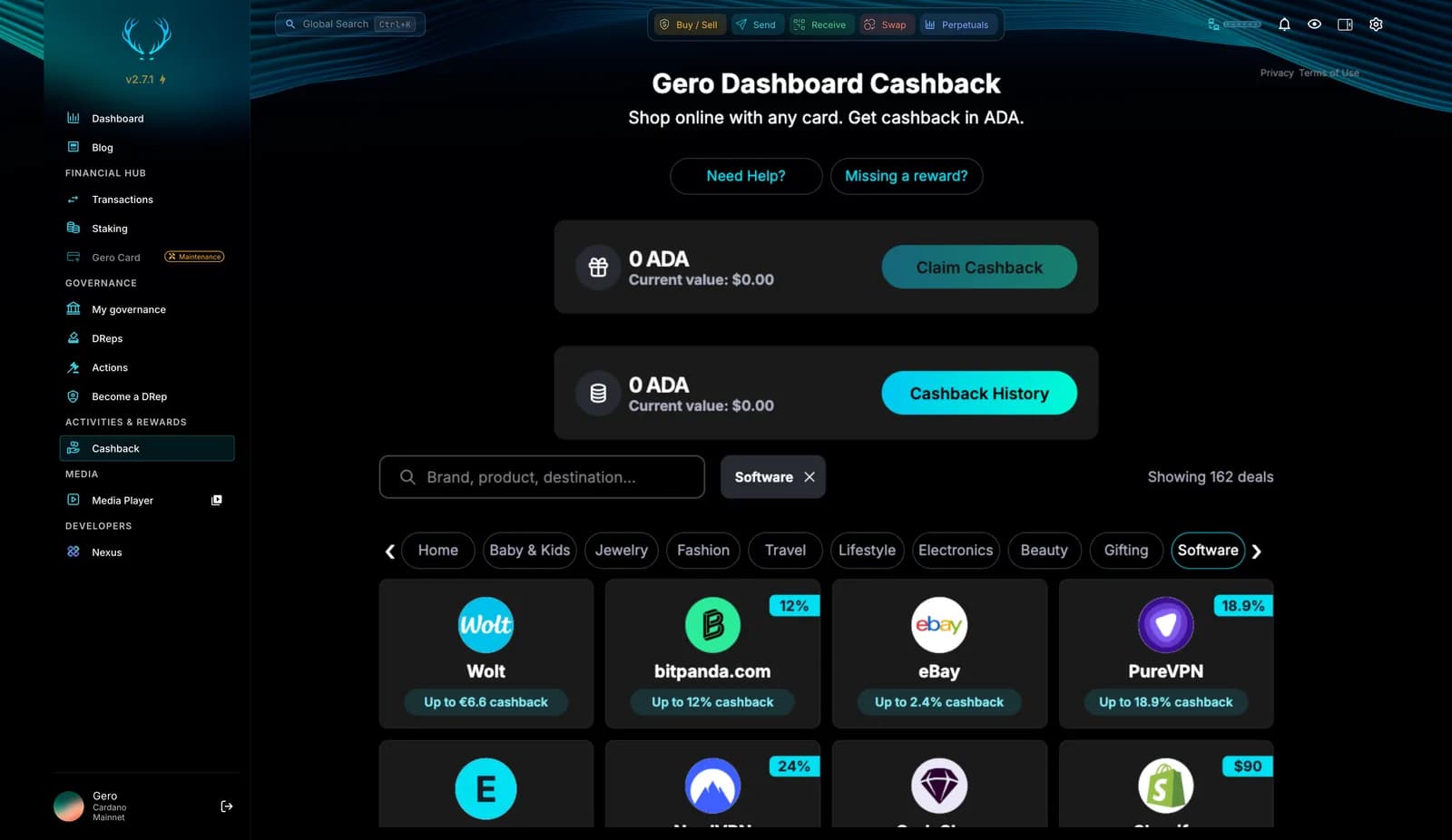
Task: Select the Baby & Kids category
Action: tap(530, 551)
